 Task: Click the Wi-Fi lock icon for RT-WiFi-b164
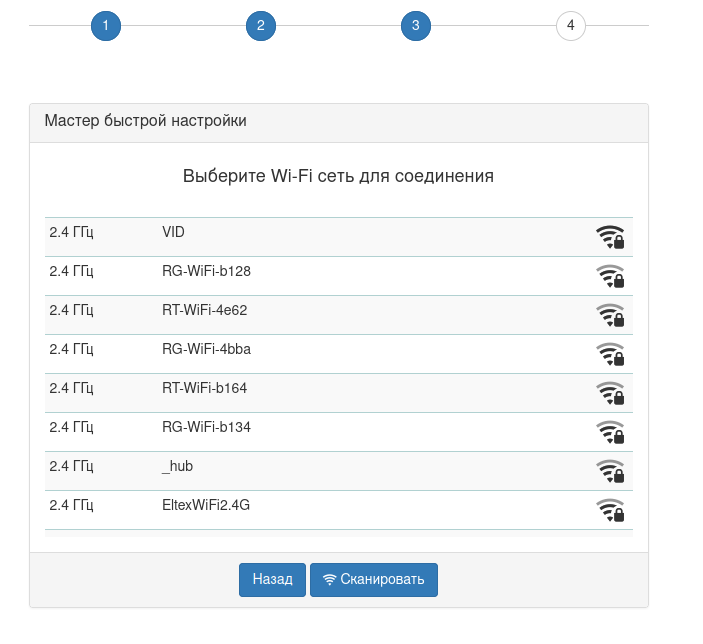click(x=610, y=393)
